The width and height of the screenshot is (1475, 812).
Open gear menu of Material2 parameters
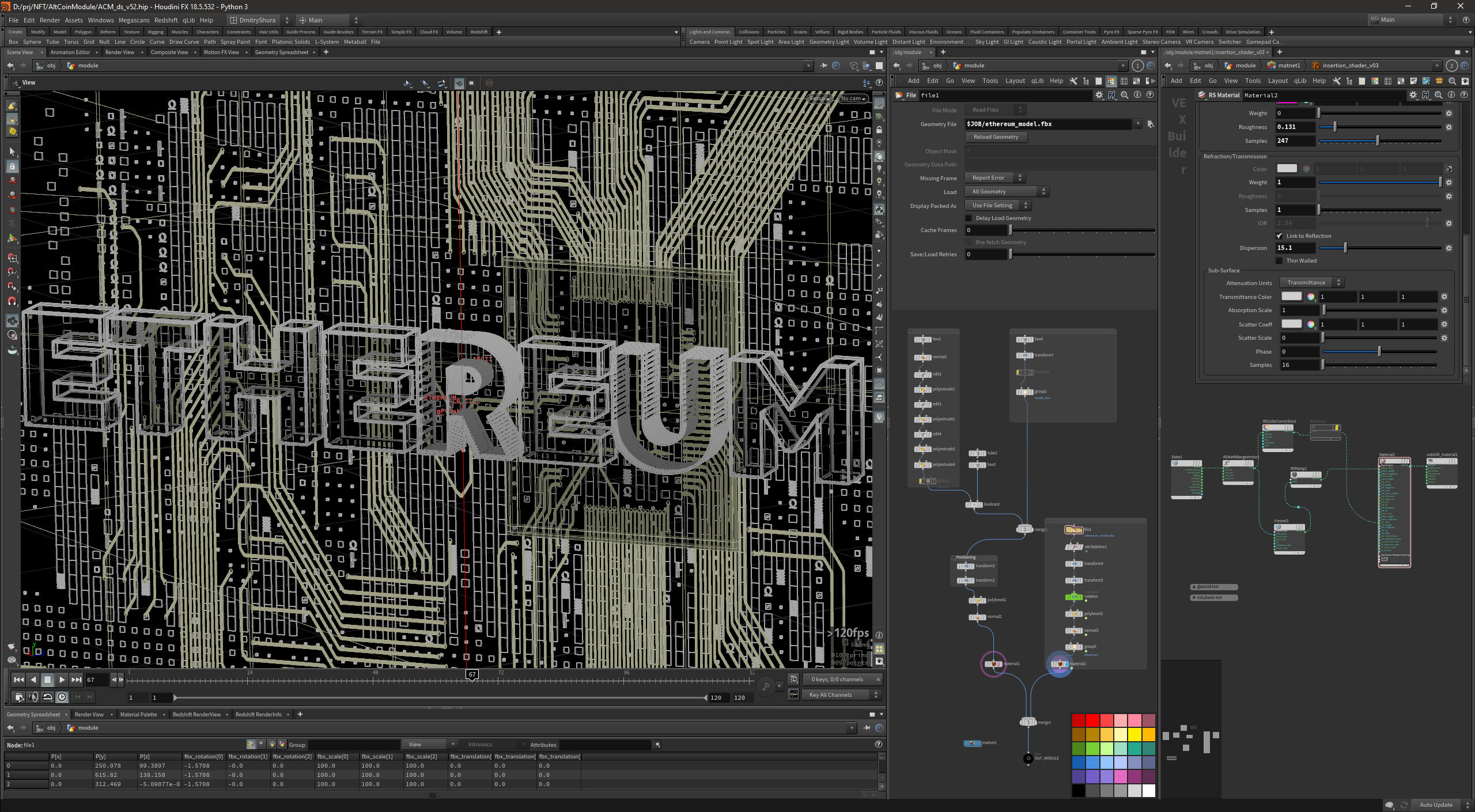pyautogui.click(x=1413, y=95)
